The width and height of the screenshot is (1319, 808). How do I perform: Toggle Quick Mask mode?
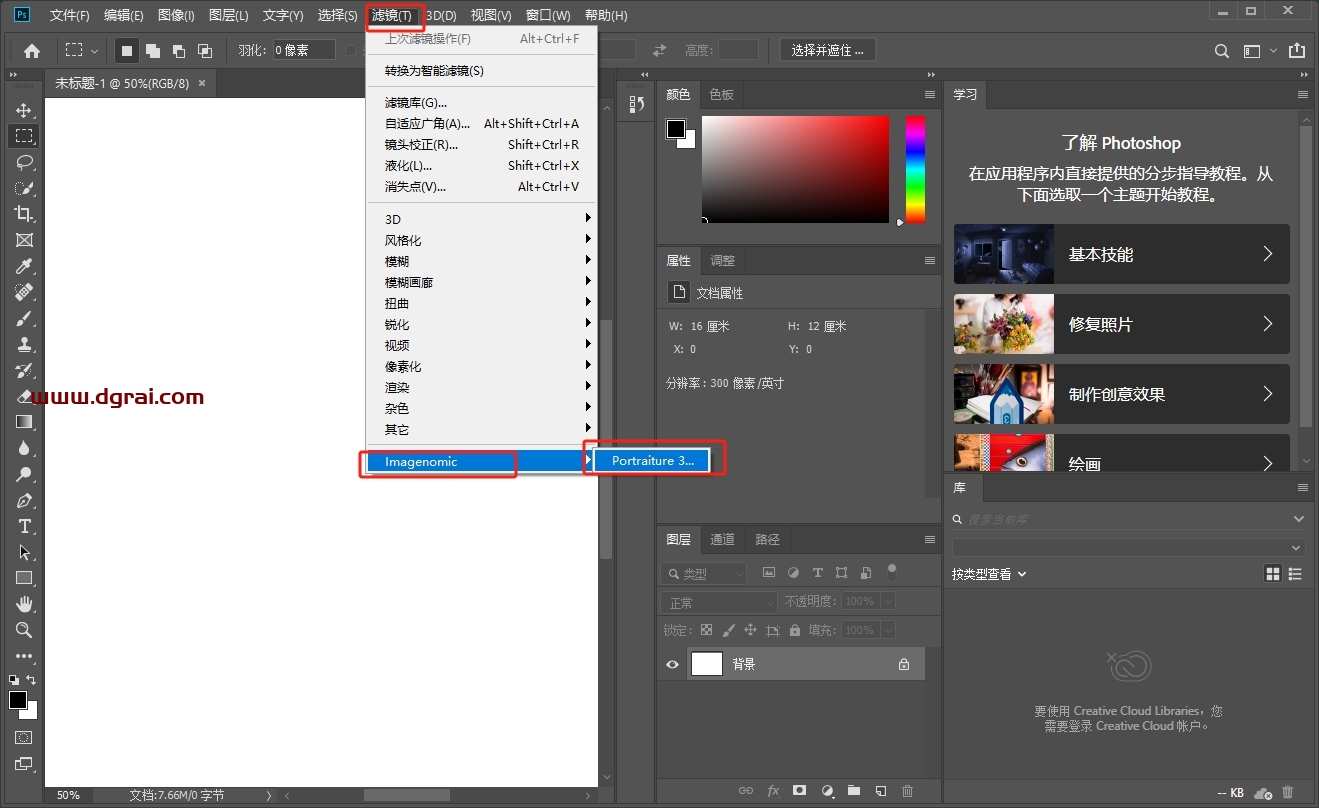(x=24, y=738)
